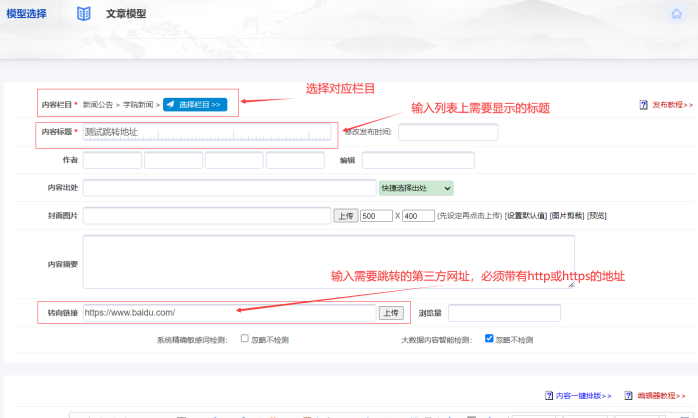Focus the 内容标题 text field
Viewport: 698px width, 418px height.
[206, 132]
